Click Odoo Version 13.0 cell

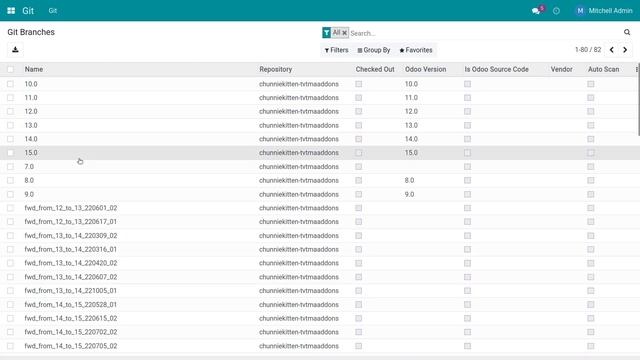pos(411,125)
